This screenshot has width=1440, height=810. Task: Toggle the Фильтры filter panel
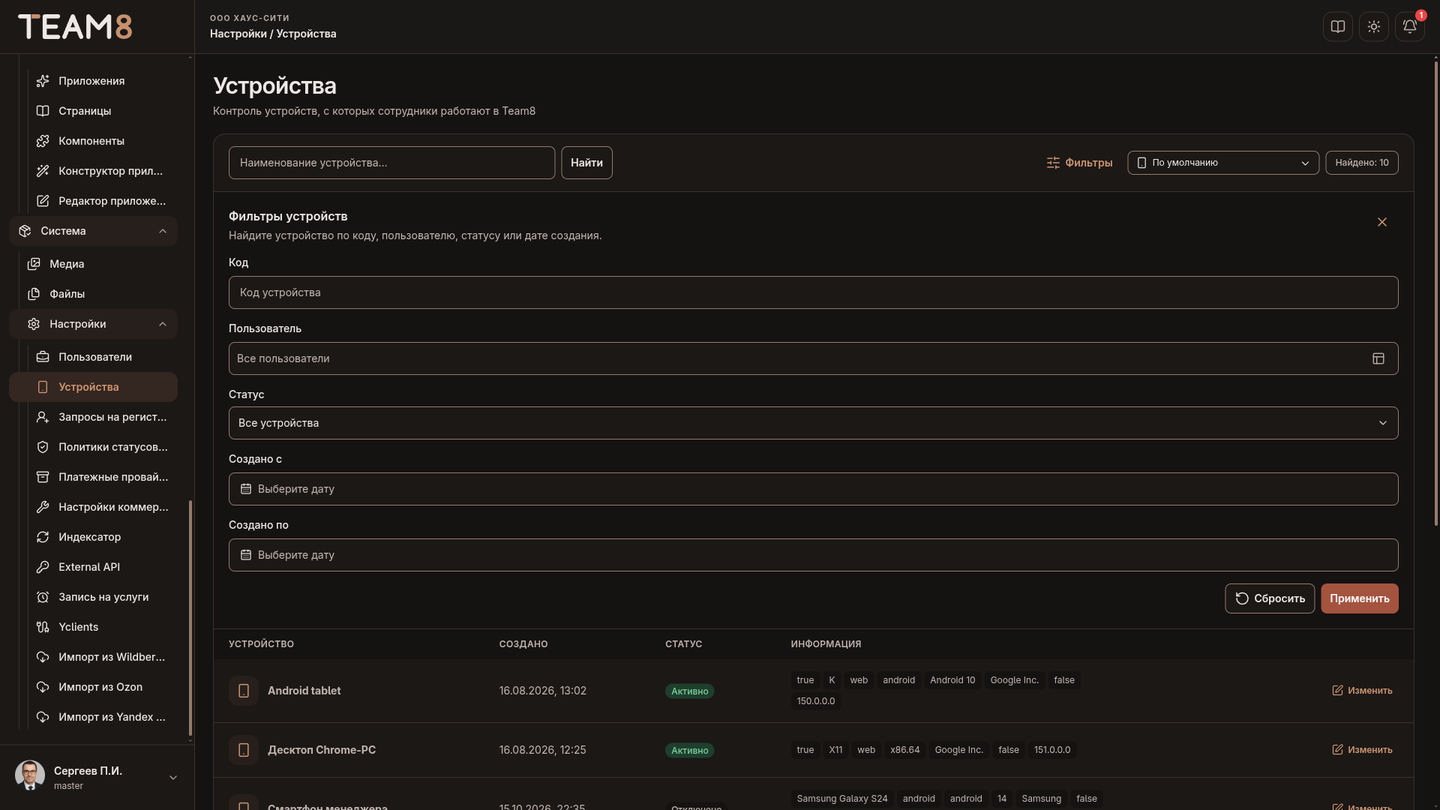pos(1079,163)
